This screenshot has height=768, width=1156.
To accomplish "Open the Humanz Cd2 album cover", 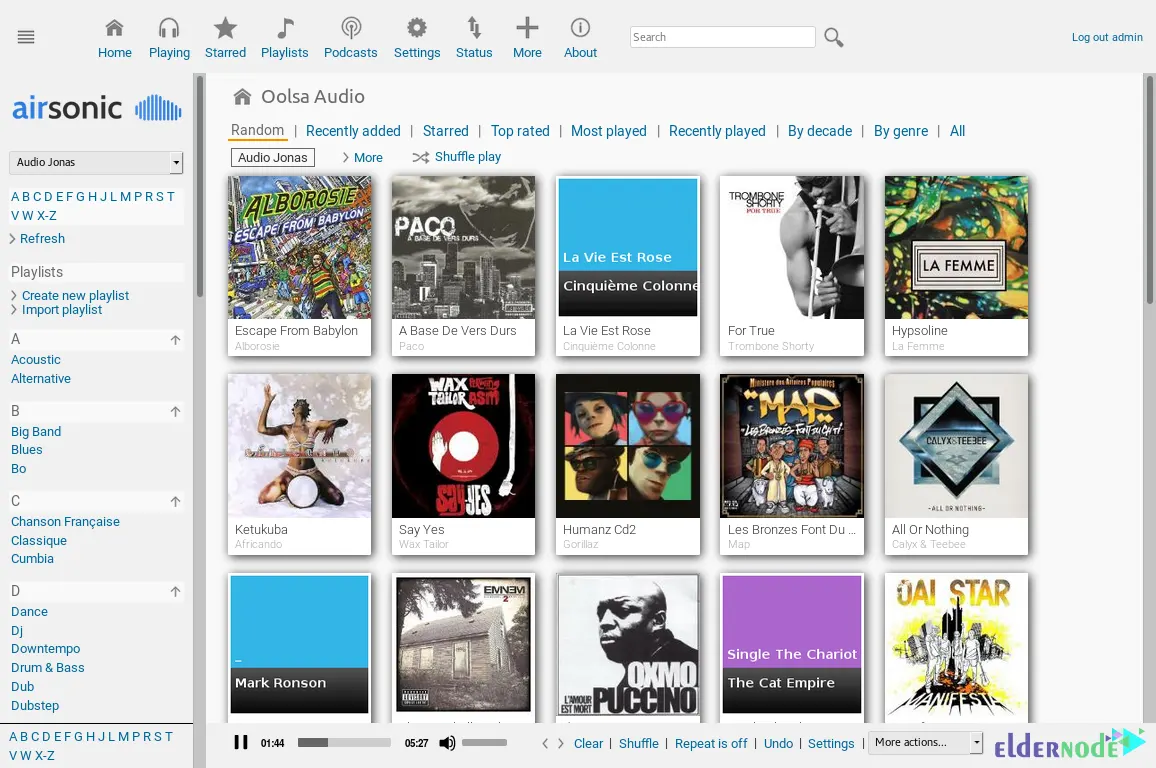I will [627, 446].
